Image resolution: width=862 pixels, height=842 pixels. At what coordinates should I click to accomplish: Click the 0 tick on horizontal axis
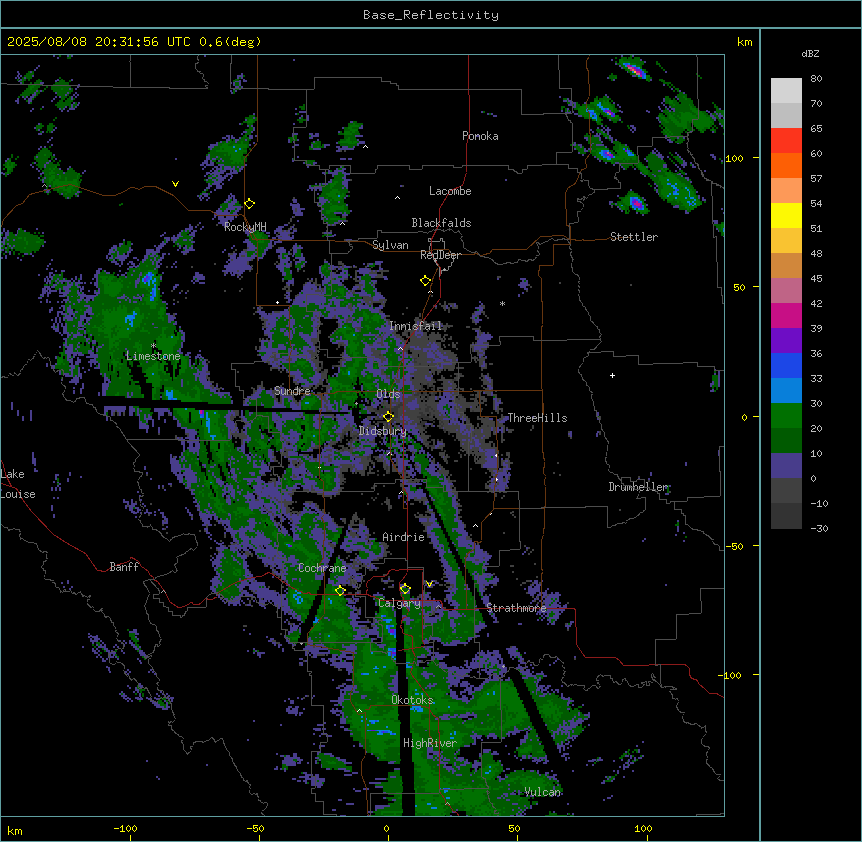(386, 828)
